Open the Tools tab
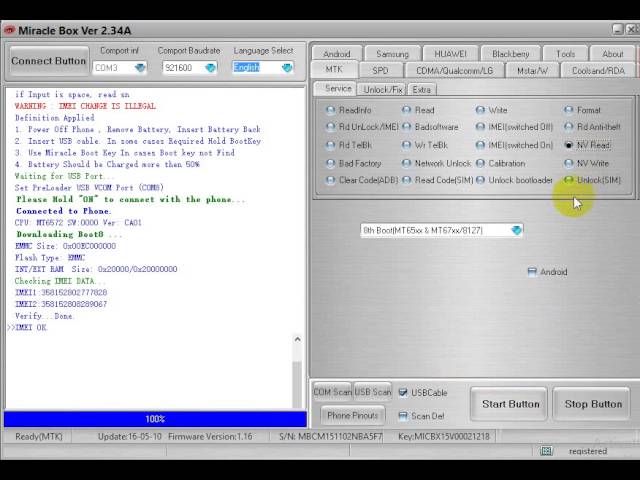The height and width of the screenshot is (480, 640). (x=565, y=54)
